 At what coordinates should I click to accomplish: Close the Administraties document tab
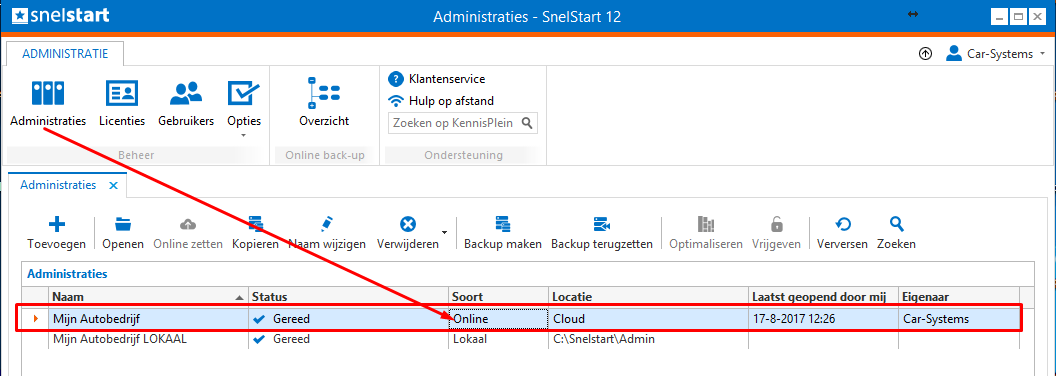113,185
